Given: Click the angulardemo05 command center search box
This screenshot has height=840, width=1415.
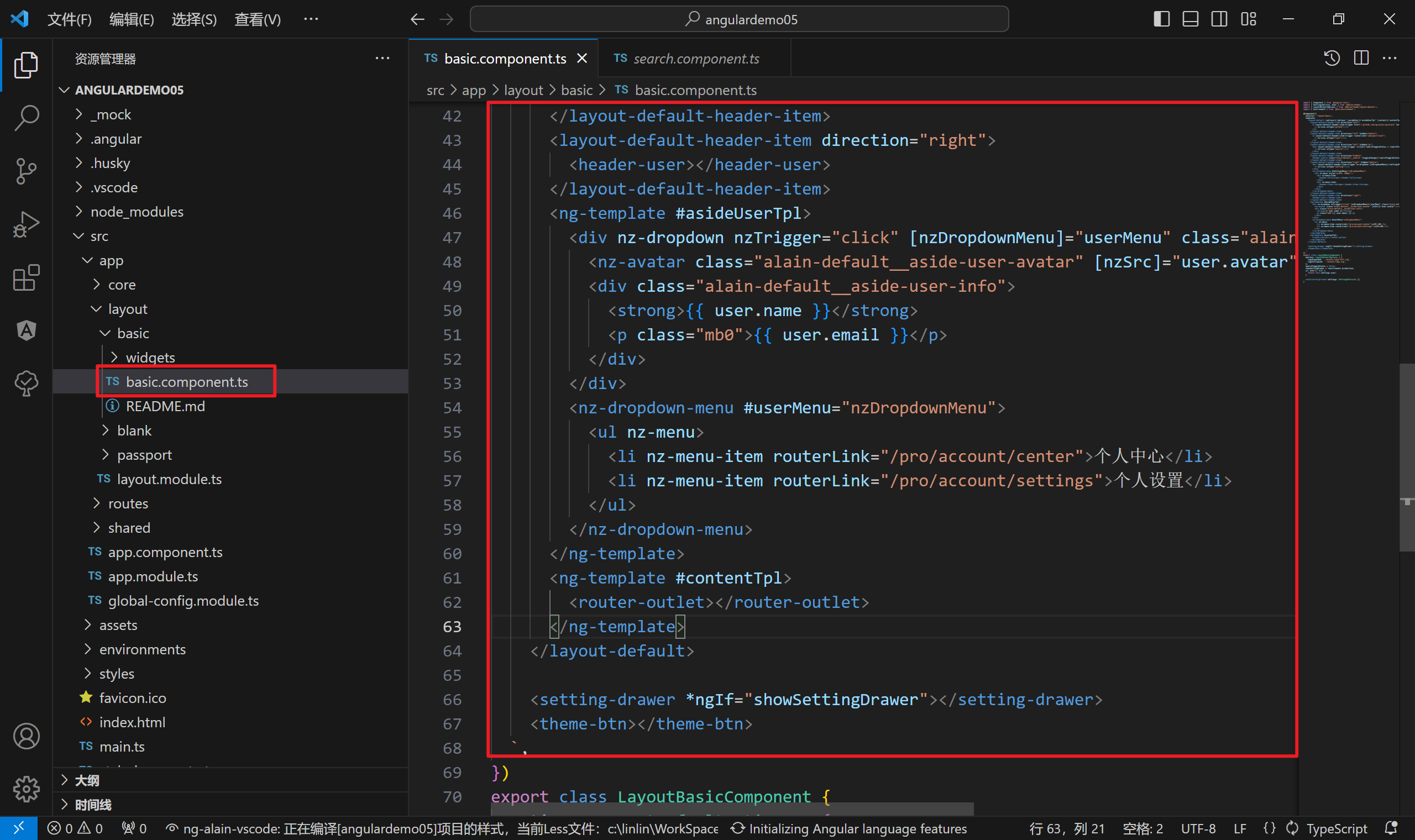Looking at the screenshot, I should coord(738,20).
